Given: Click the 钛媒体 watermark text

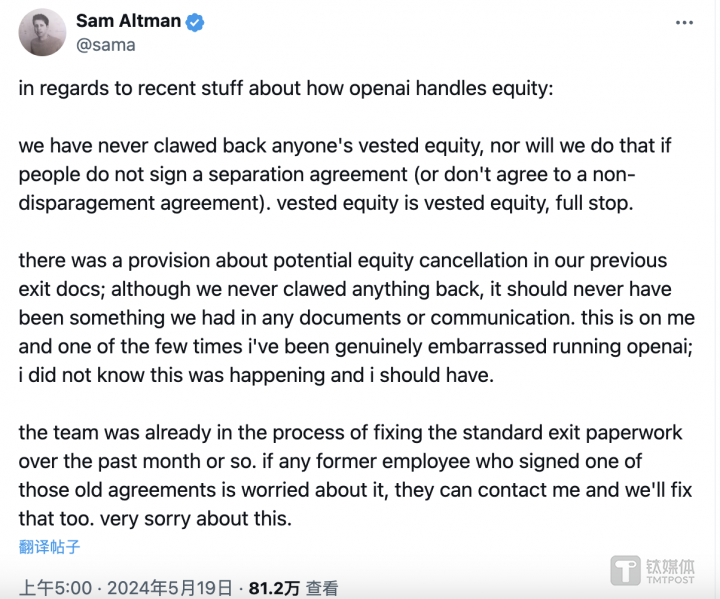Looking at the screenshot, I should click(674, 564).
